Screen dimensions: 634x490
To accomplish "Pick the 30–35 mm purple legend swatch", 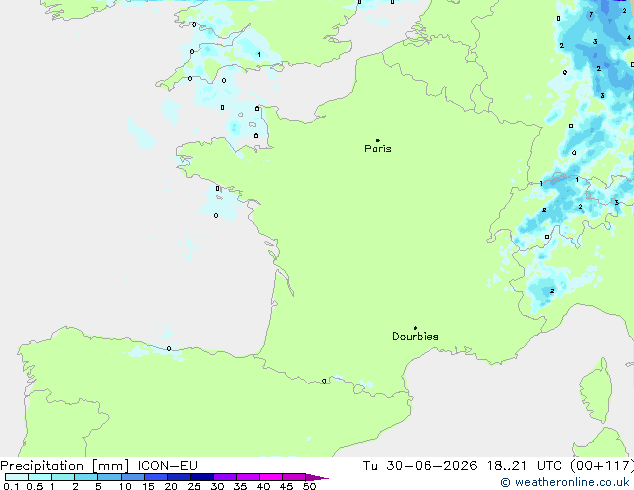I will coord(224,477).
